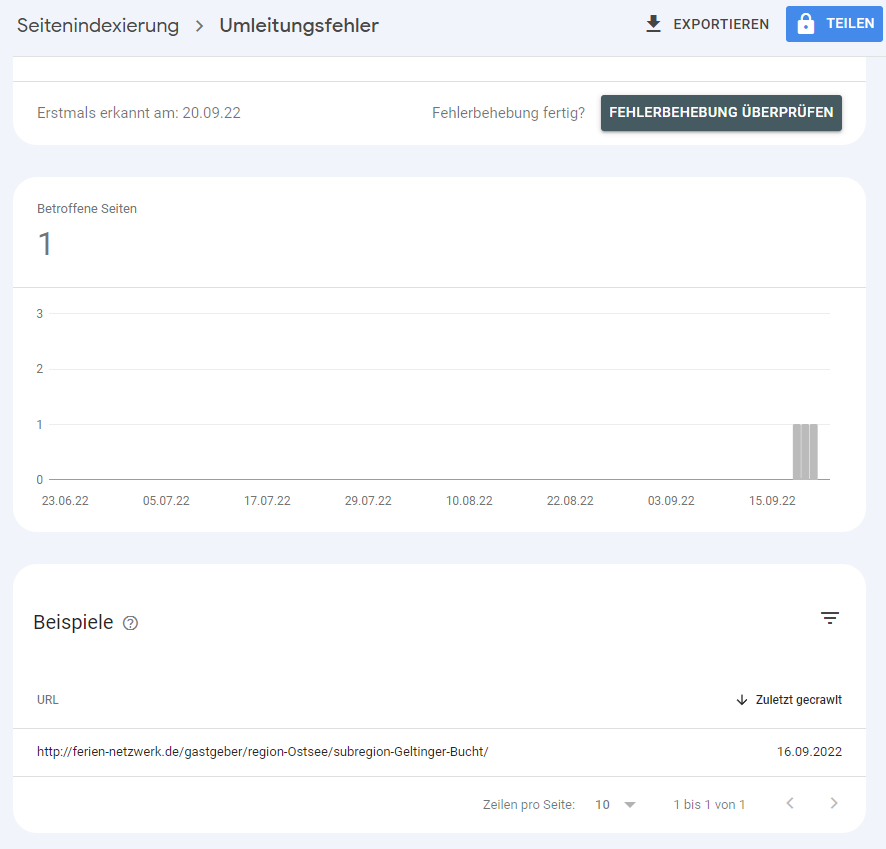This screenshot has height=849, width=886.
Task: Navigate back to Seitenindexierung breadcrumb
Action: point(98,26)
